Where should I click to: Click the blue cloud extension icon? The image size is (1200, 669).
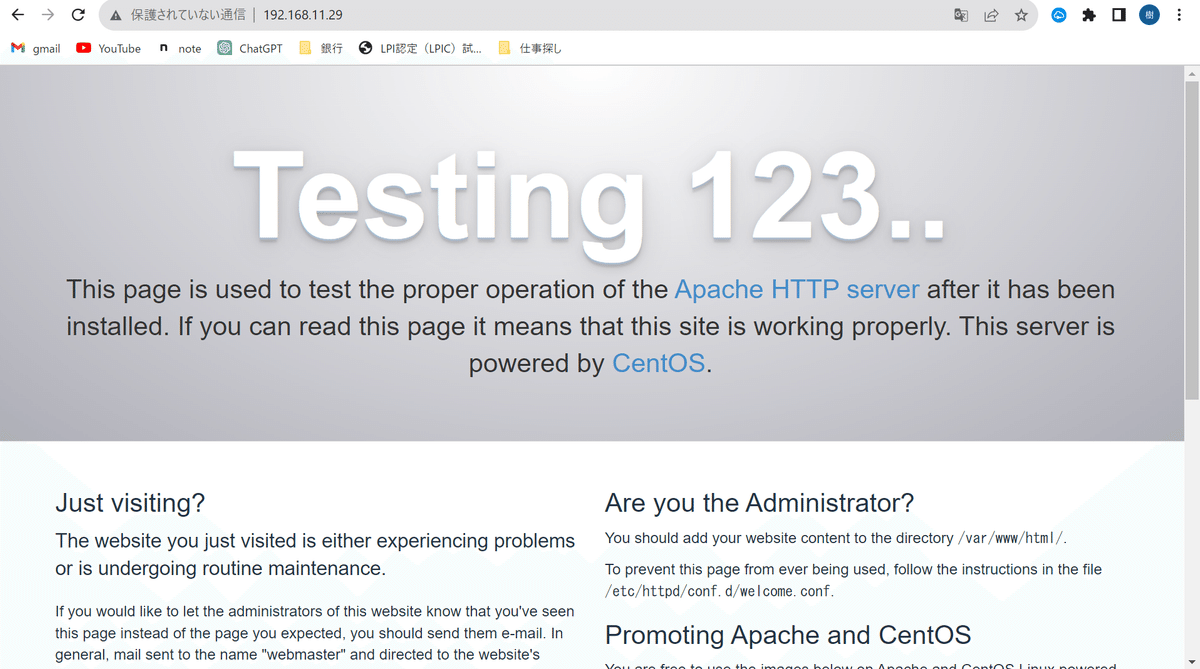[1059, 15]
